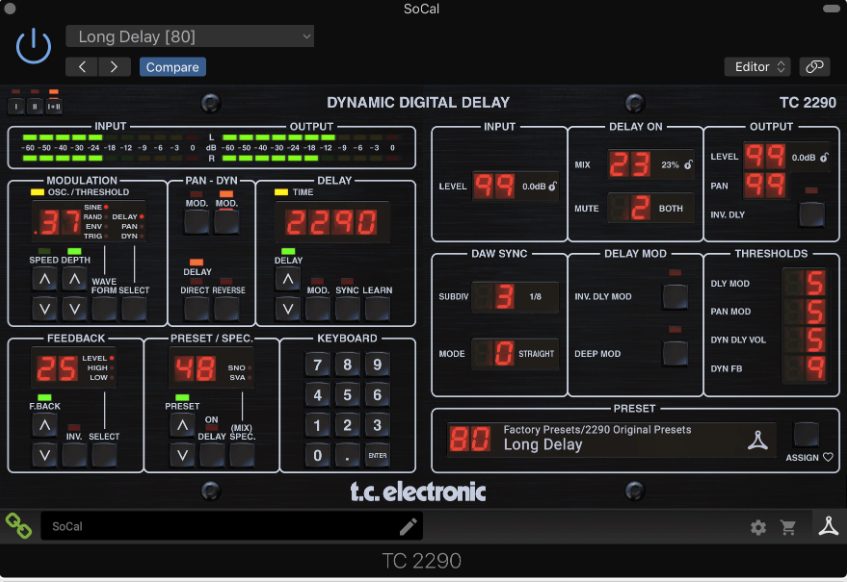Image resolution: width=847 pixels, height=582 pixels.
Task: Toggle the delay SYNC button
Action: (347, 309)
